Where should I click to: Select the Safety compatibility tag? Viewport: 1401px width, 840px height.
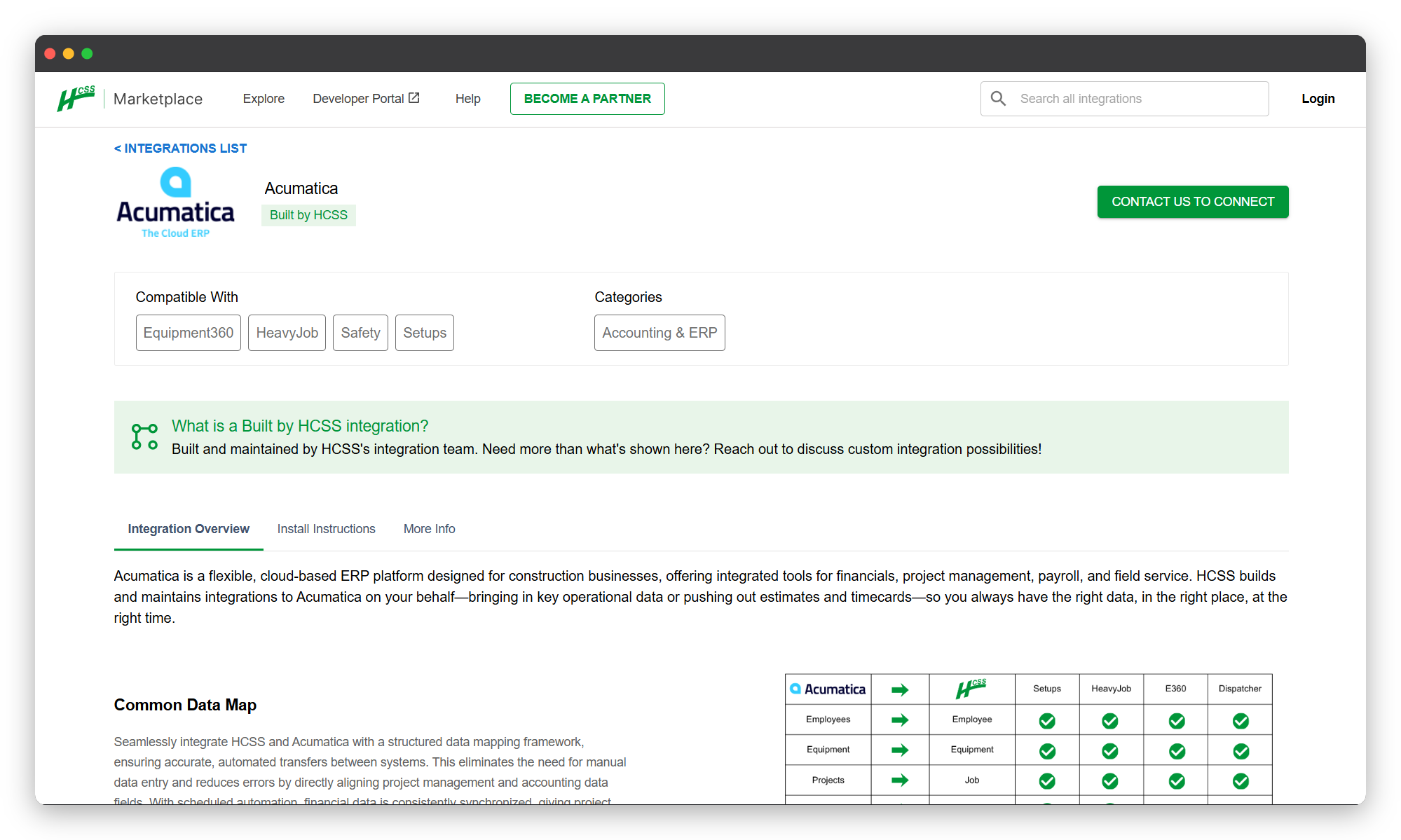coord(360,333)
